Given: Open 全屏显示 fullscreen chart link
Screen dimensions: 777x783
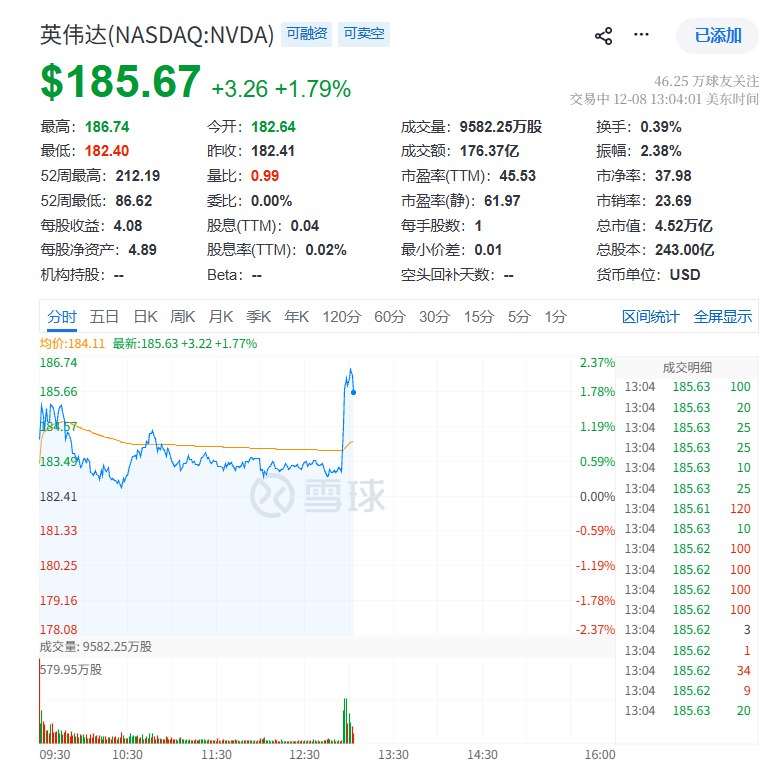Looking at the screenshot, I should [x=723, y=317].
